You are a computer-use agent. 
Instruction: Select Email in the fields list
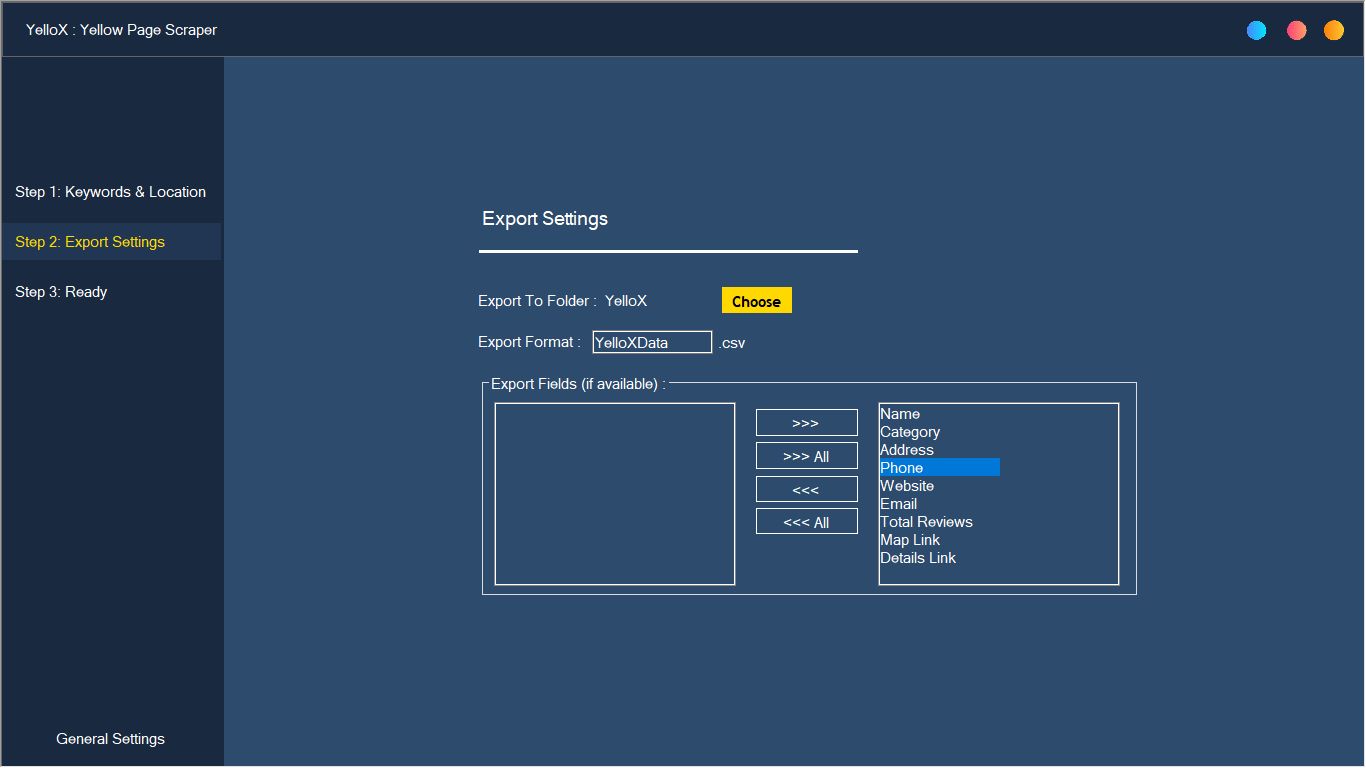coord(940,504)
